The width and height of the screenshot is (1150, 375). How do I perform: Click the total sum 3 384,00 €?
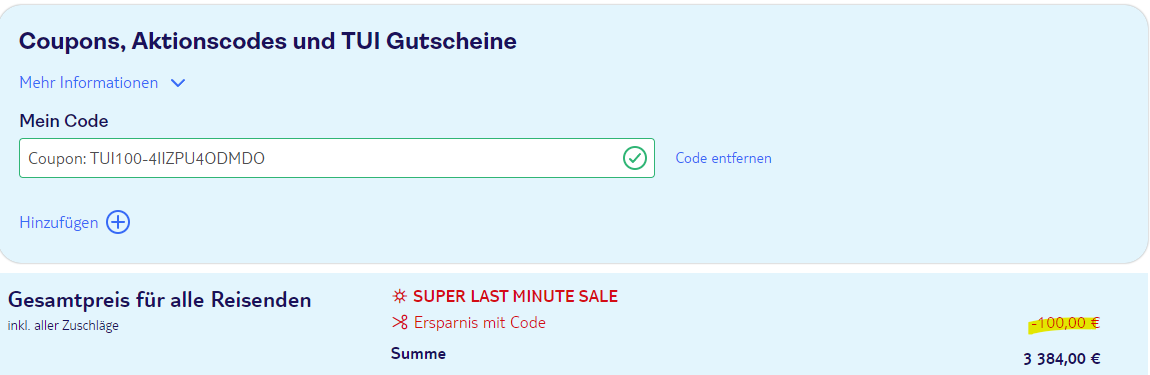tap(1062, 359)
